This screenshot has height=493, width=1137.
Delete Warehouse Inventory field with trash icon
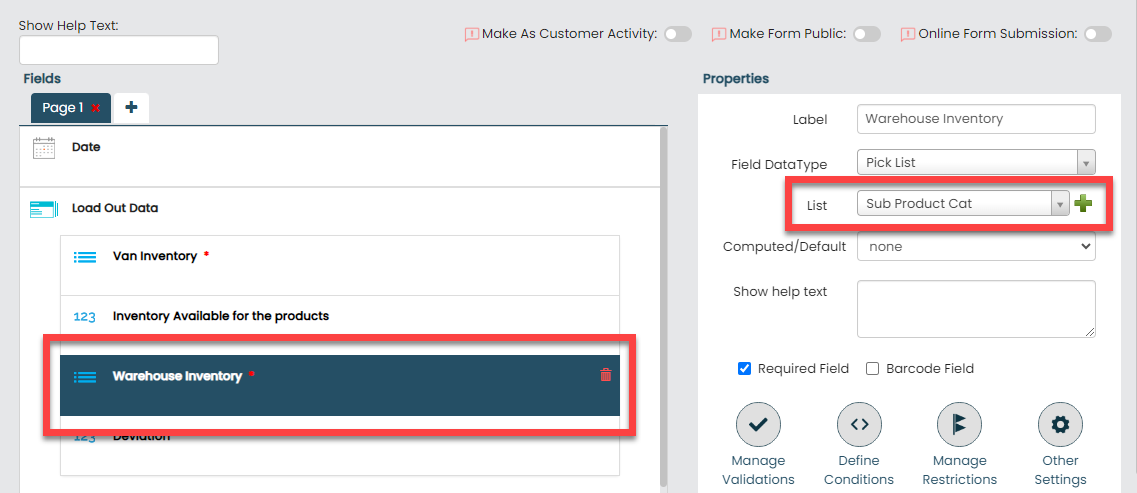coord(605,375)
